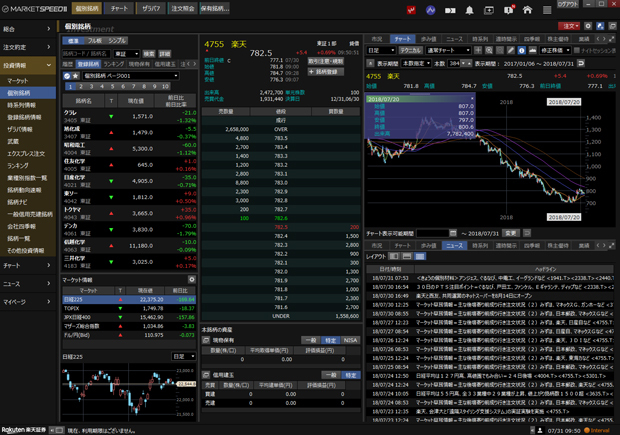620x435 pixels.
Task: Click the star icon beside page dropdown
Action: [76, 76]
